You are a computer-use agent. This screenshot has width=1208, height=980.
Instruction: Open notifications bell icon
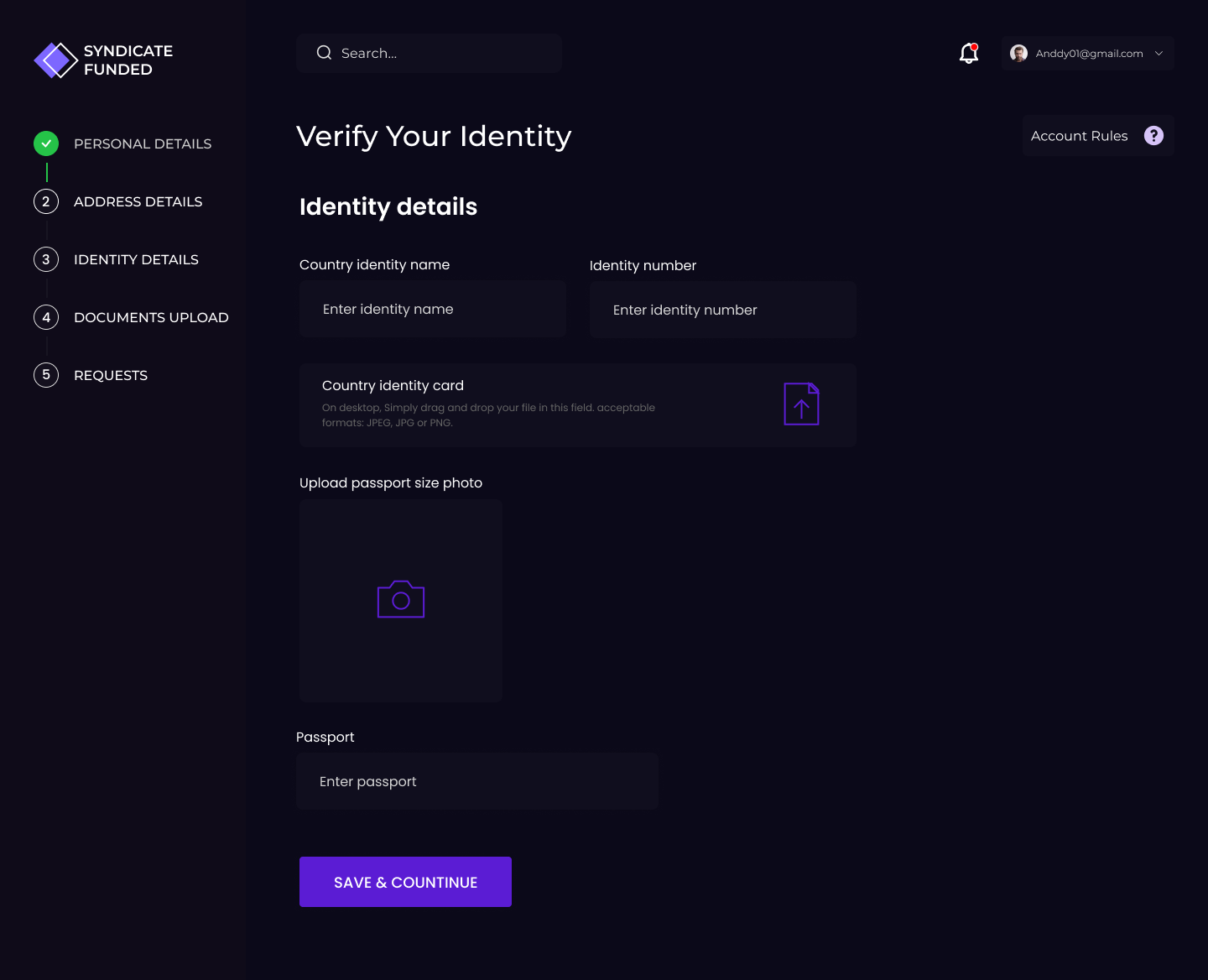pyautogui.click(x=969, y=54)
